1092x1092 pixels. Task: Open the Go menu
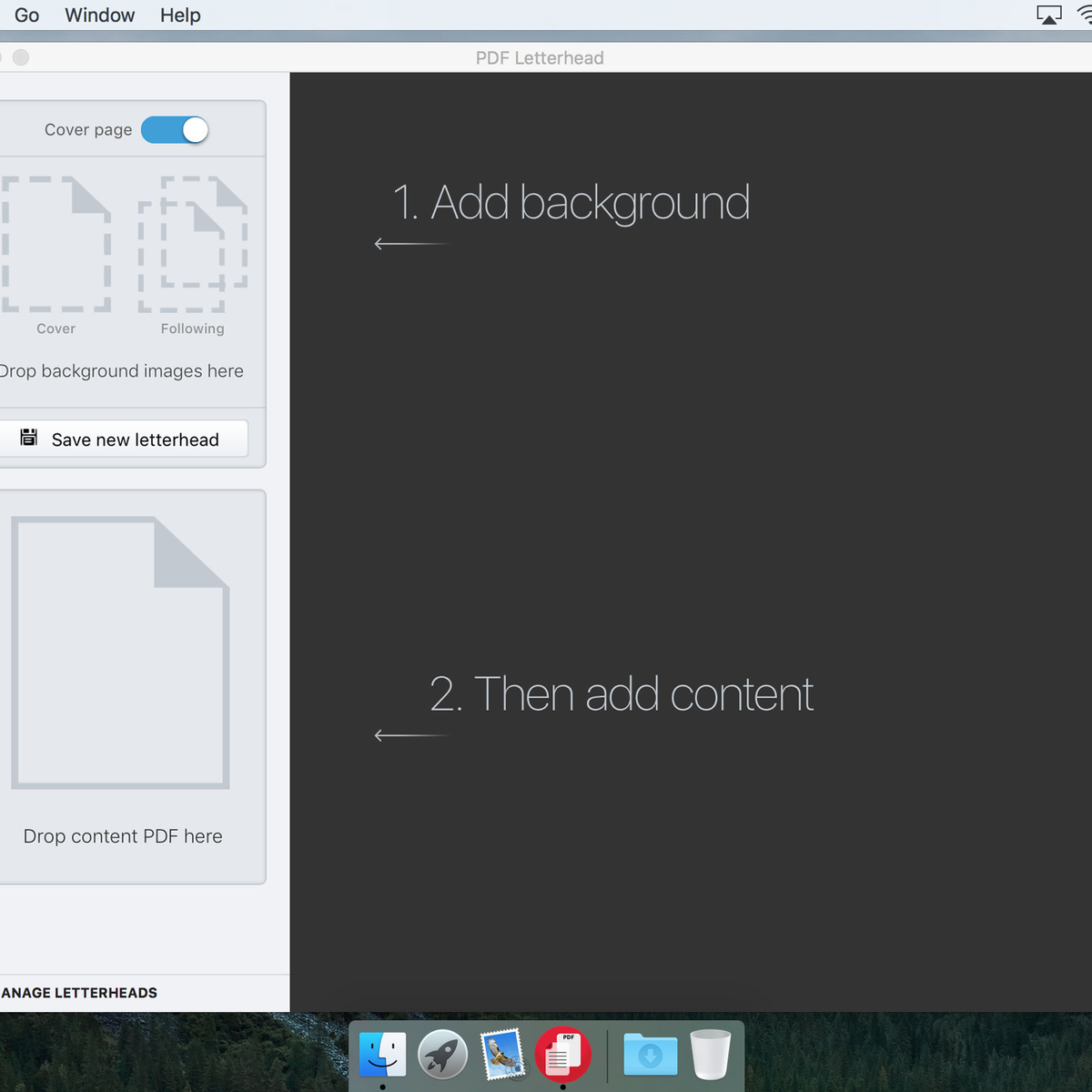[26, 15]
